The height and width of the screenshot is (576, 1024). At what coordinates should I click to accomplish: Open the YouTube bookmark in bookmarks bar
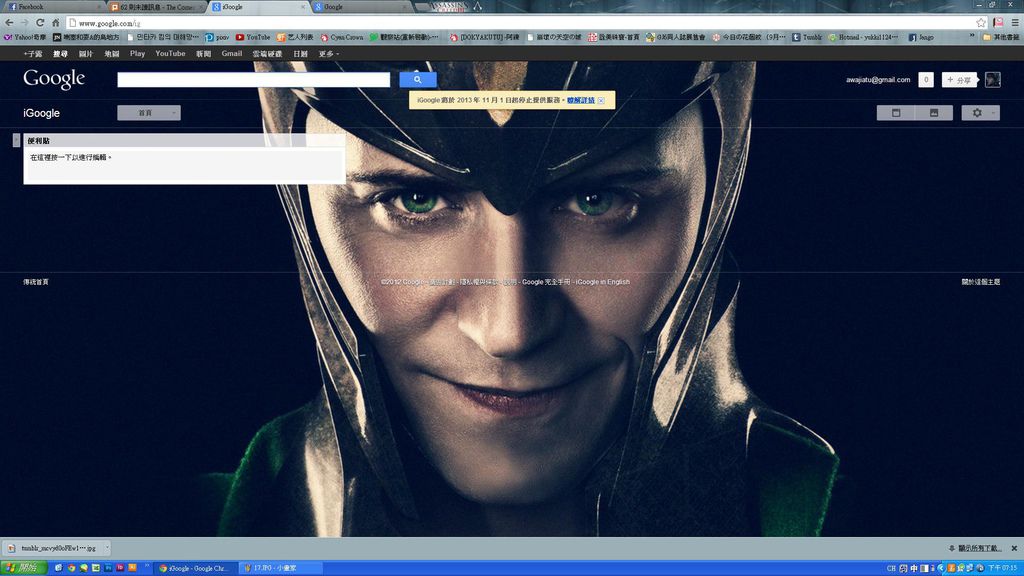(253, 37)
